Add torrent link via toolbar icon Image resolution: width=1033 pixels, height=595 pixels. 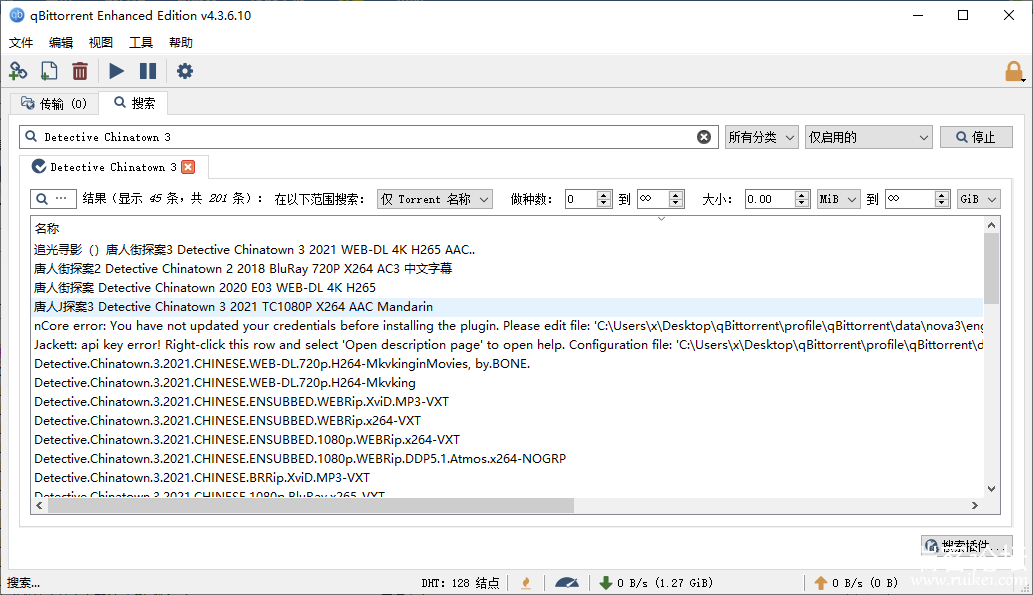click(x=18, y=71)
